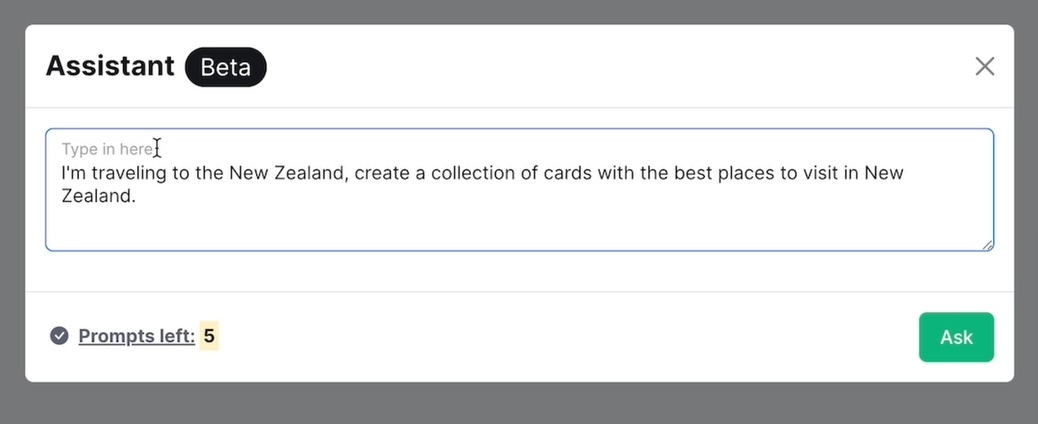Screen dimensions: 1038x424
Task: Click the Assistant dialog title
Action: coord(110,66)
